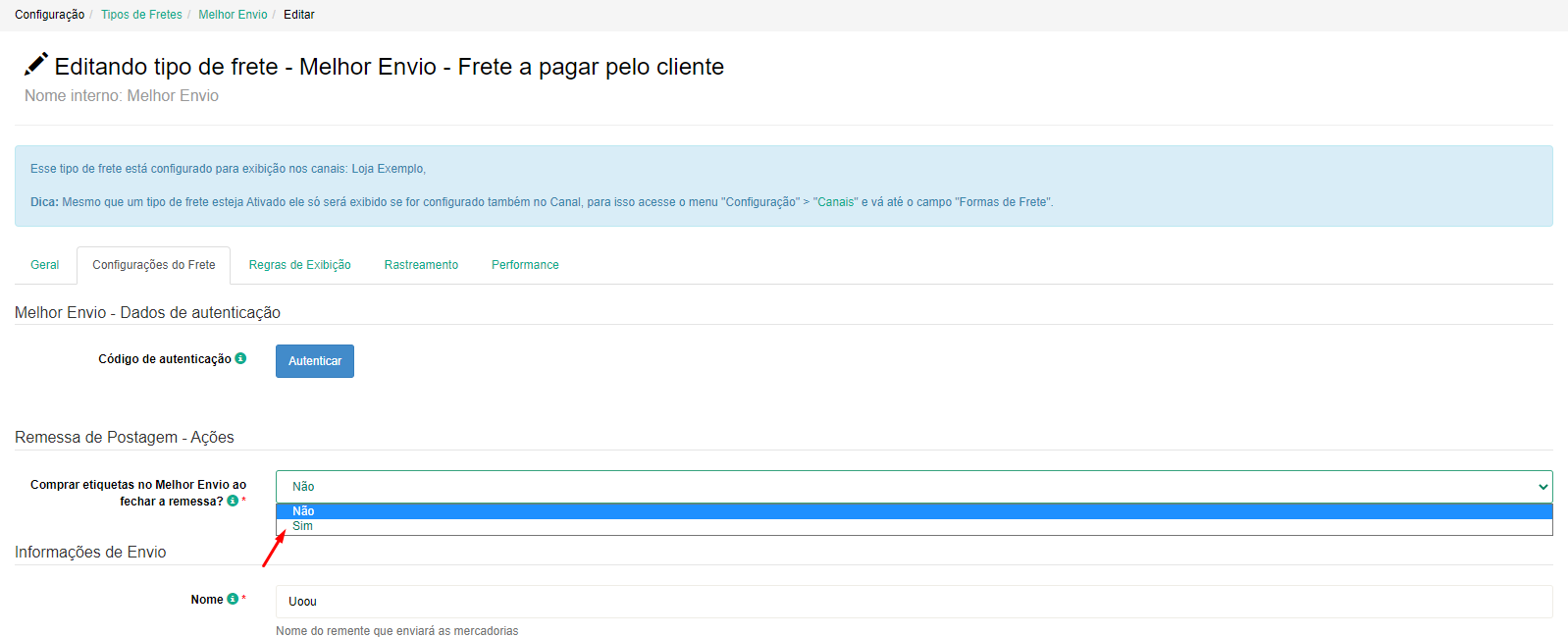Click info icon next to Código de autenticação
This screenshot has width=1568, height=637.
pos(240,358)
